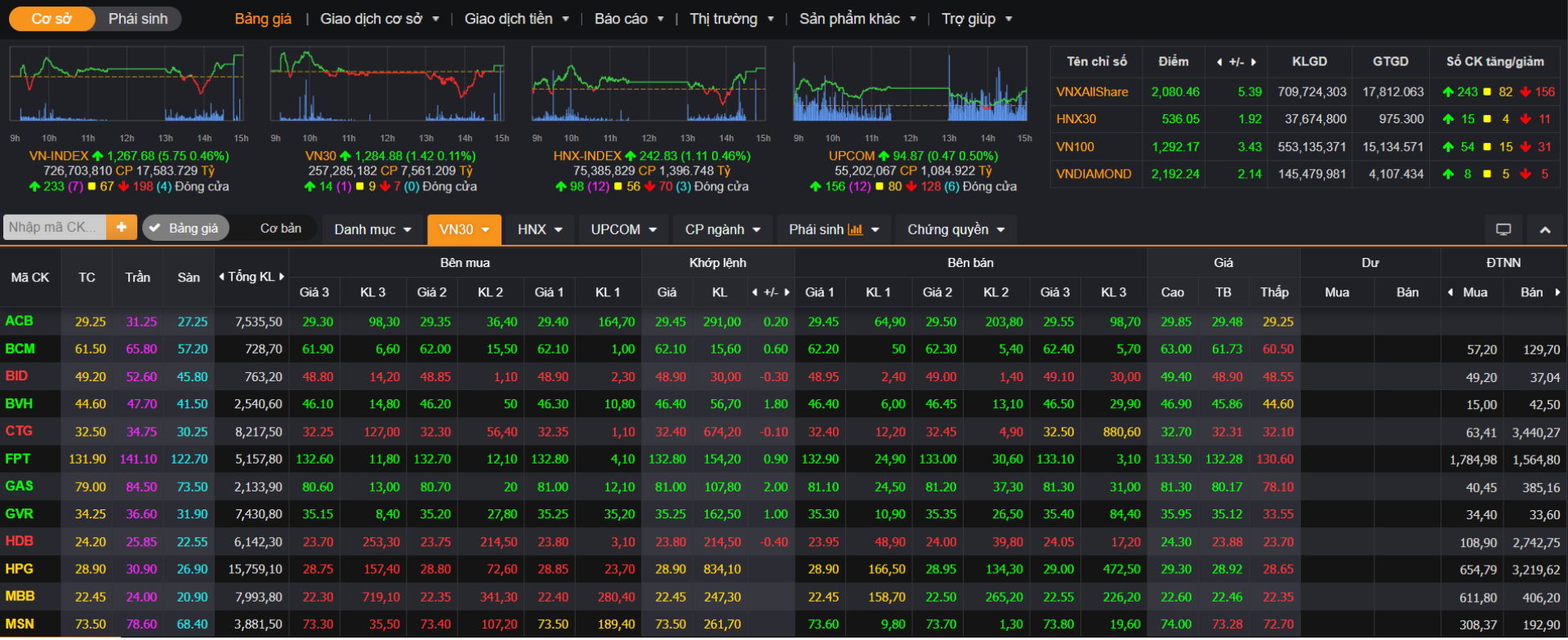The width and height of the screenshot is (1568, 640).
Task: Click right arrow beside Tổng KL header
Action: coord(282,277)
